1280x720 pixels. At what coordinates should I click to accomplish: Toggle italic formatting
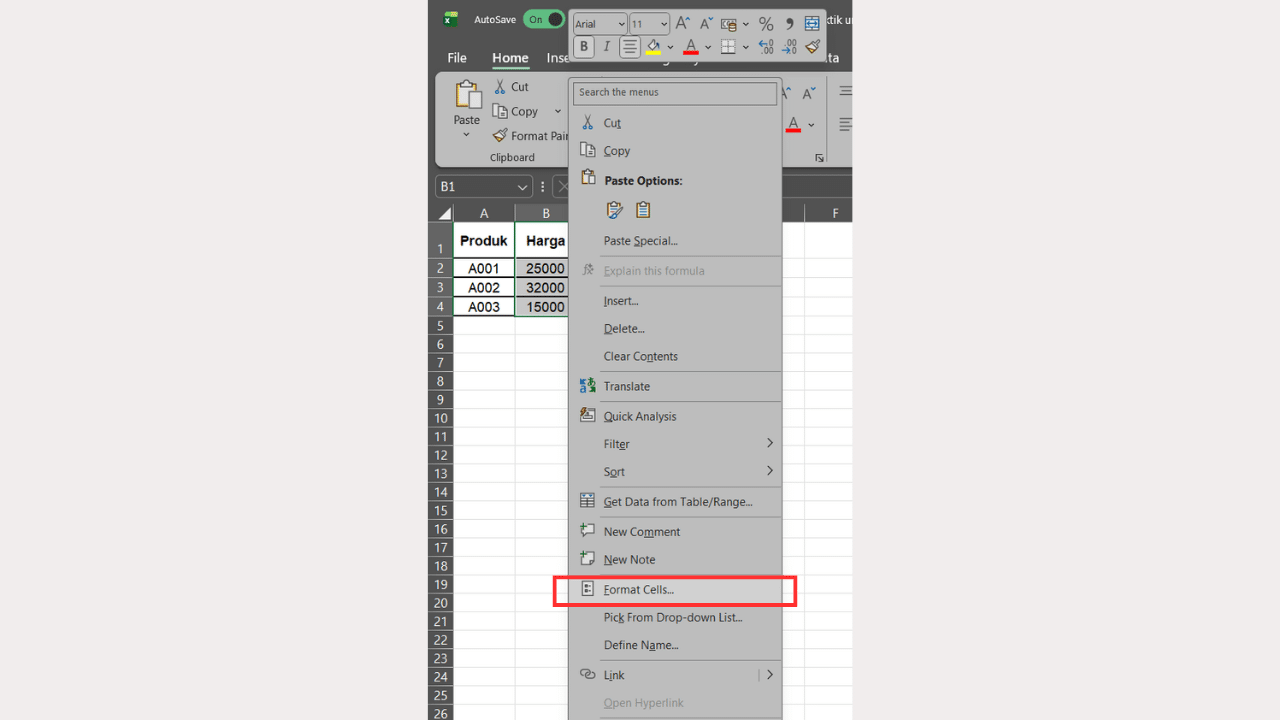[607, 46]
